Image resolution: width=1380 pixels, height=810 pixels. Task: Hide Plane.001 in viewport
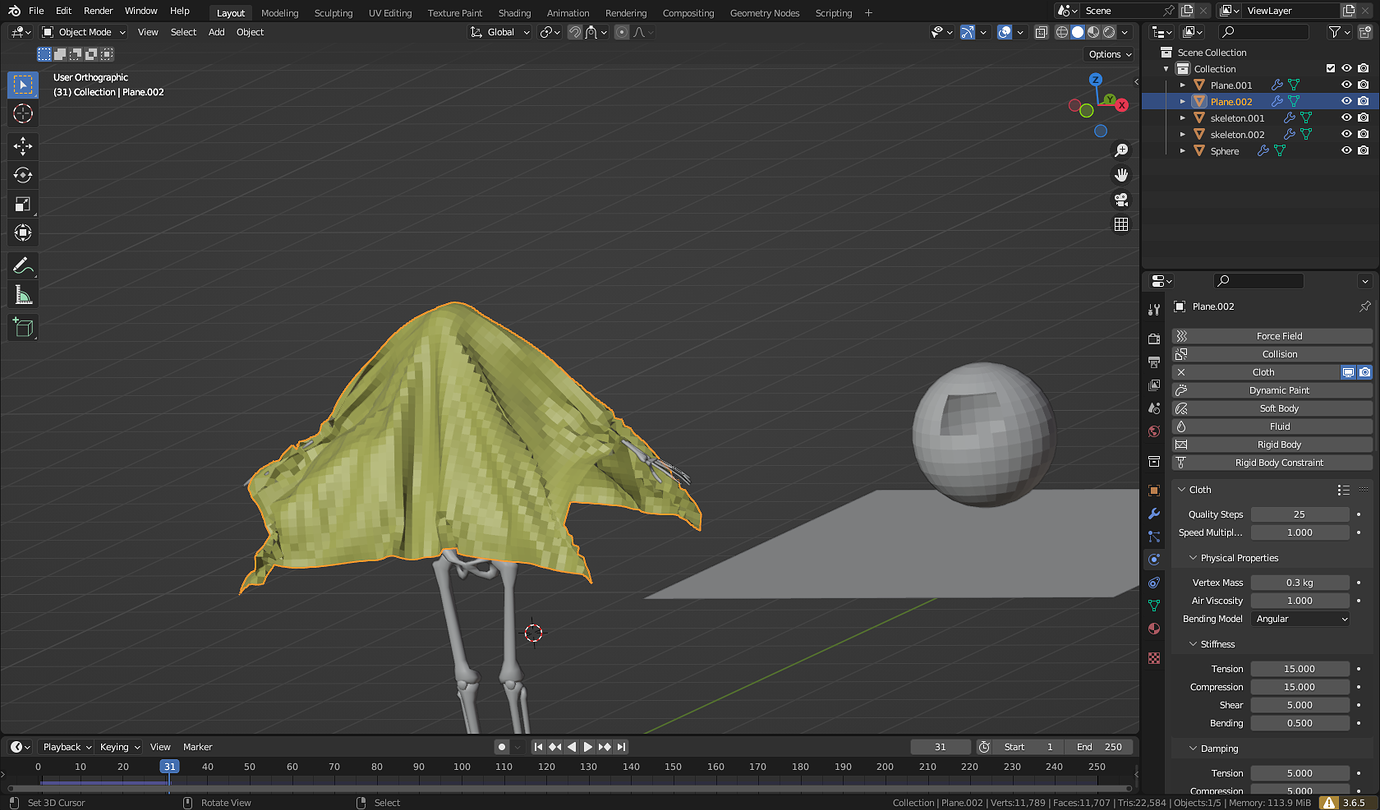[1347, 85]
